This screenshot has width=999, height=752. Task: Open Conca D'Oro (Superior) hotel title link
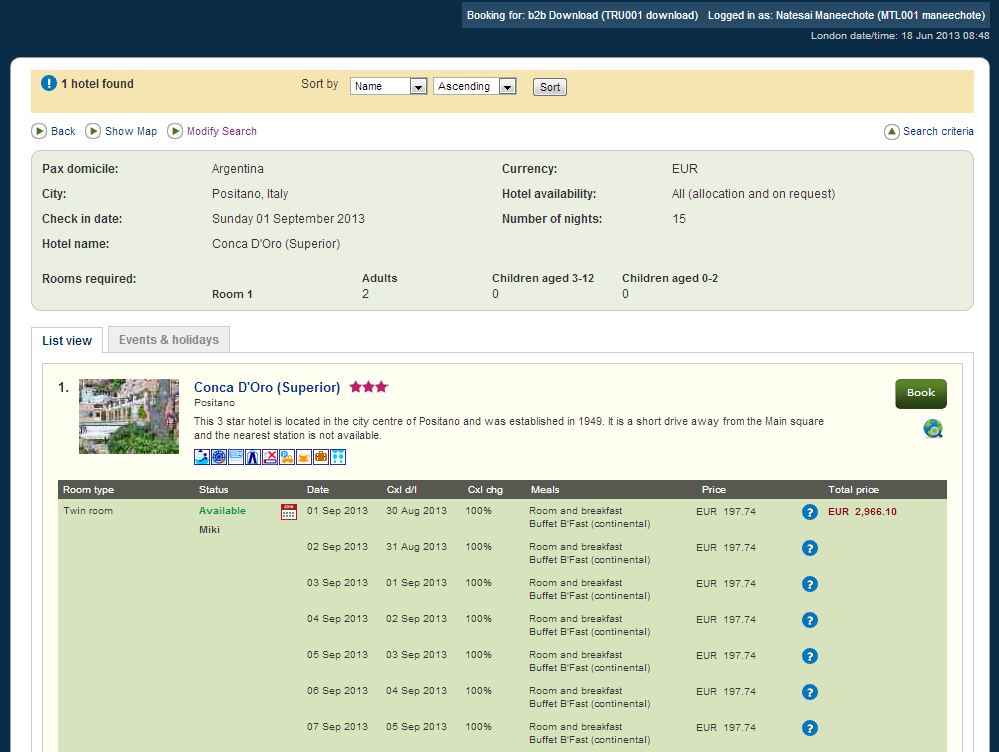(x=267, y=387)
